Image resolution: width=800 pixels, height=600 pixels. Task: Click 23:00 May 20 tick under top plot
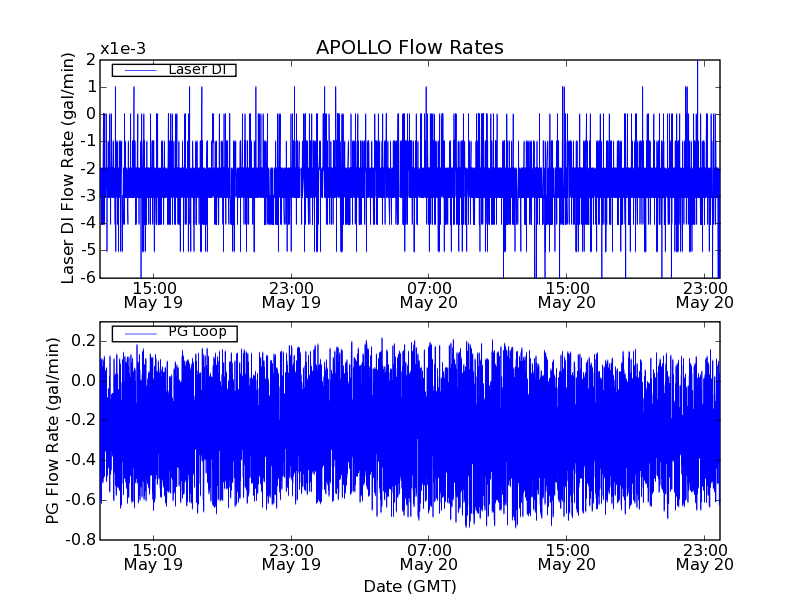pos(704,294)
